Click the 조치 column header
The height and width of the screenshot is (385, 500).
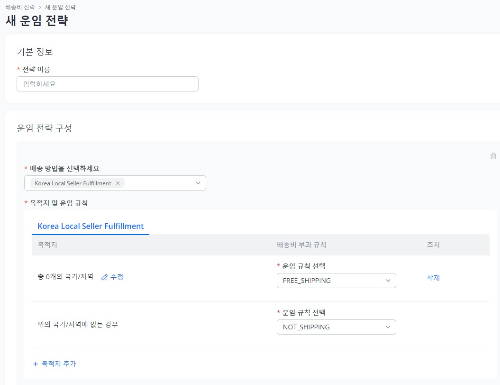coord(433,245)
